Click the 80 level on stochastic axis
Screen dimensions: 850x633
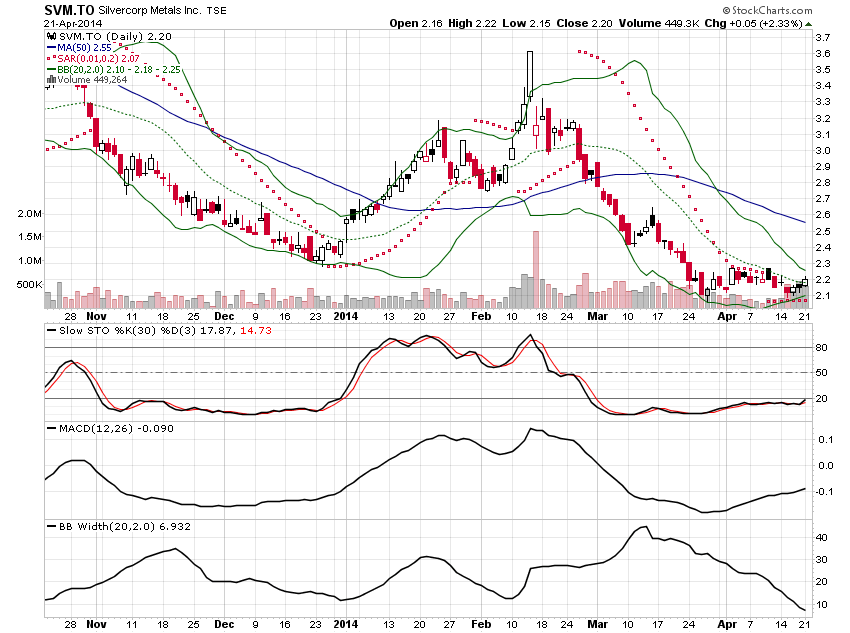[x=822, y=347]
